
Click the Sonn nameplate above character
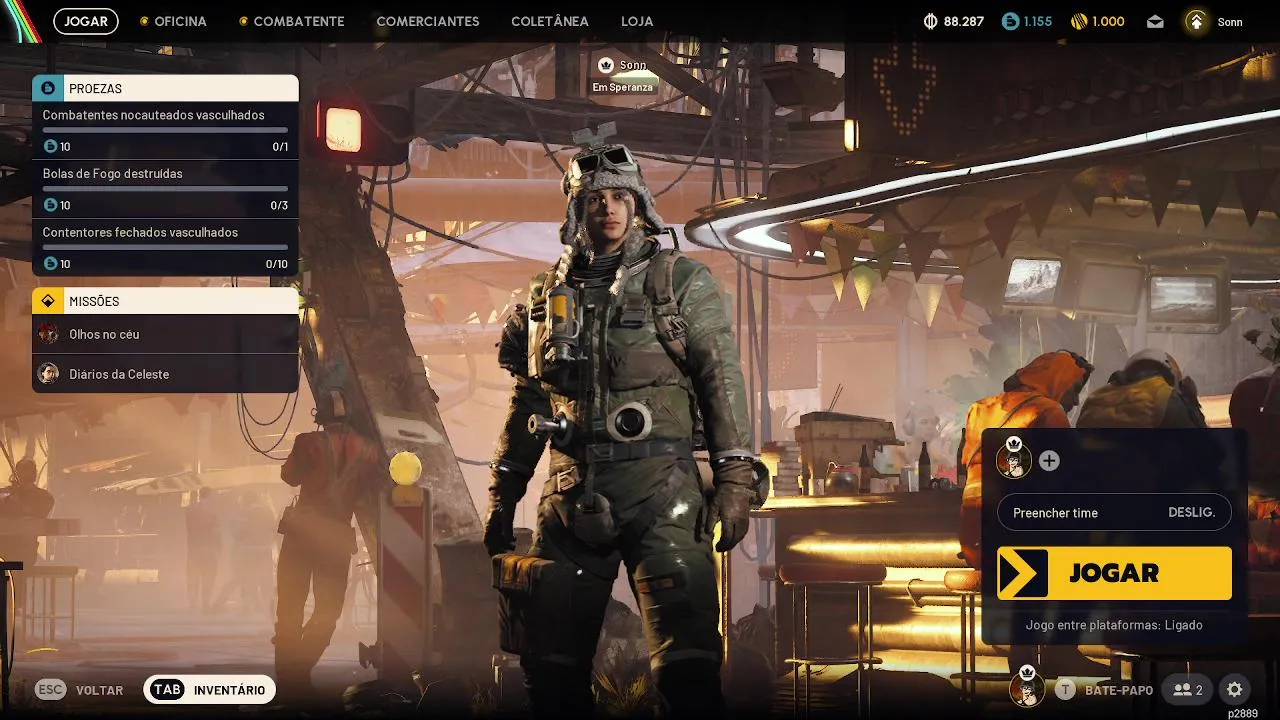click(x=622, y=65)
